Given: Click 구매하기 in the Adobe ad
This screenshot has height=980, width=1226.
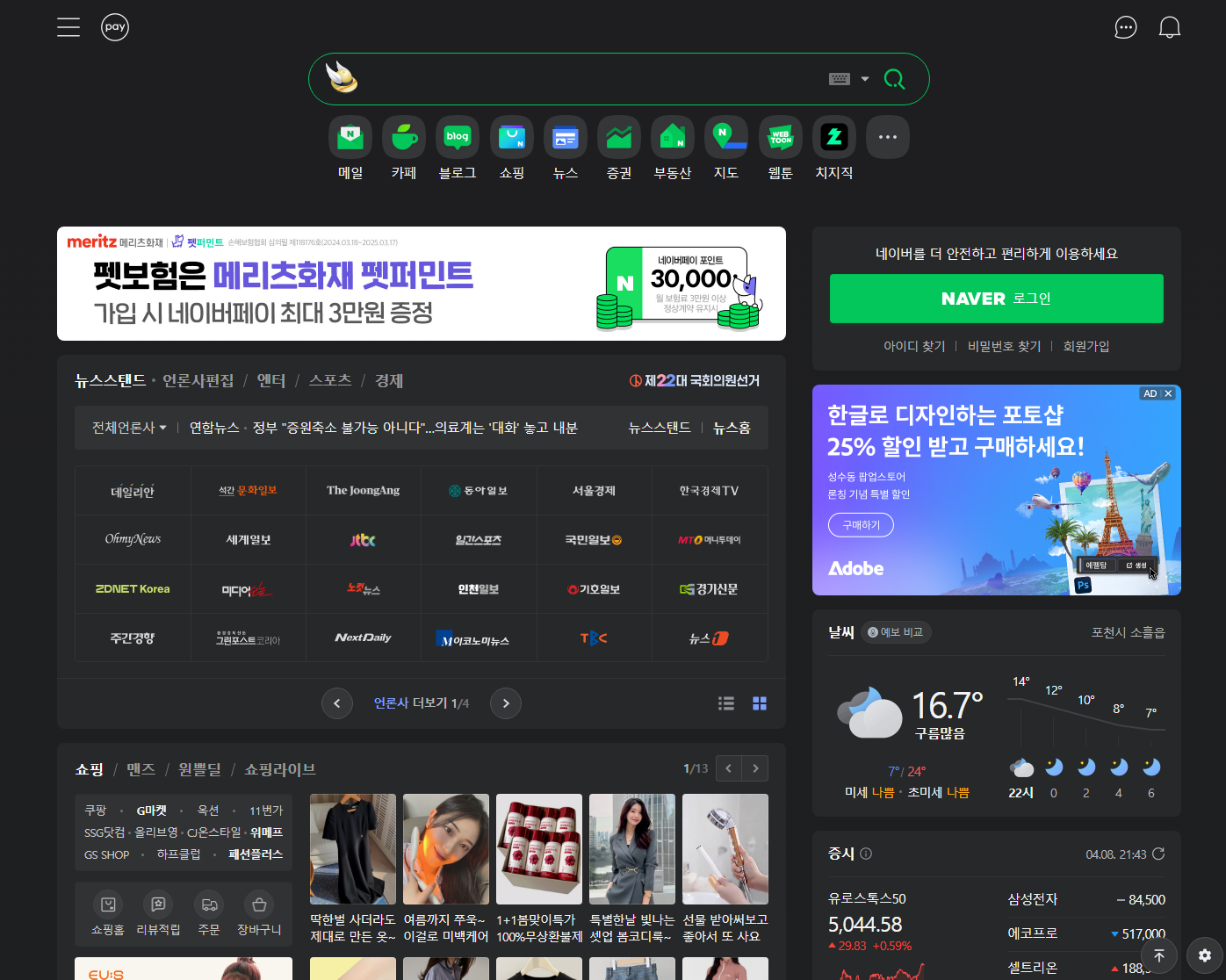Looking at the screenshot, I should tap(862, 525).
